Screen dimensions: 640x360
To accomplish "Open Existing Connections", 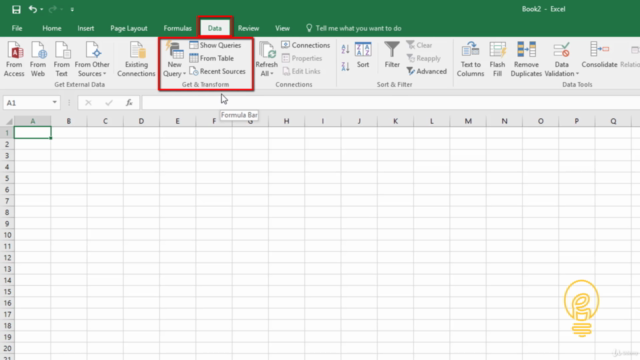I will tap(136, 59).
